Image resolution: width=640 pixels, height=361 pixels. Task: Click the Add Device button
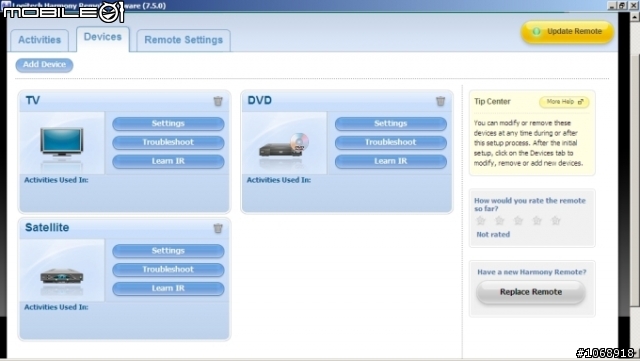[x=44, y=65]
